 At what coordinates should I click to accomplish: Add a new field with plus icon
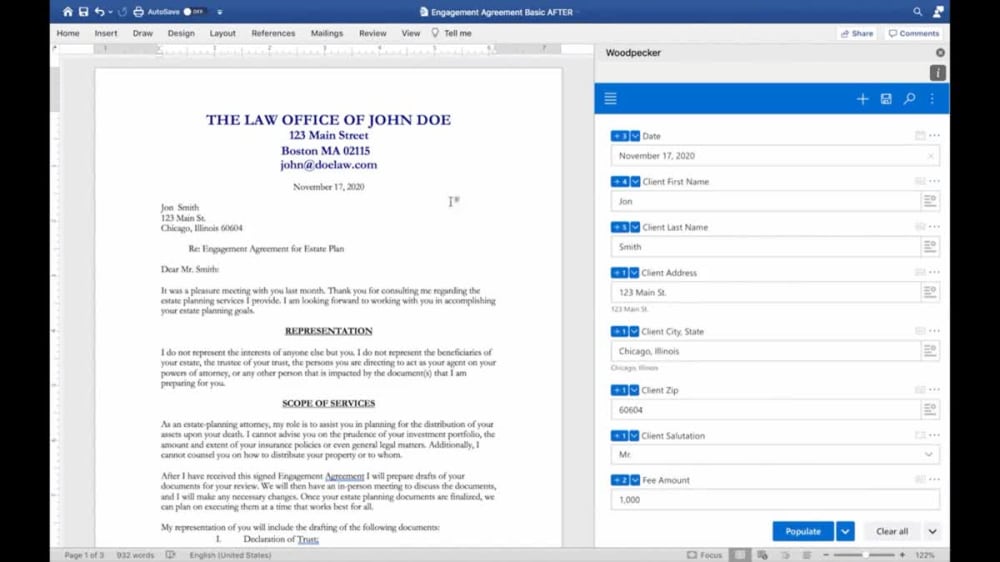pyautogui.click(x=862, y=99)
